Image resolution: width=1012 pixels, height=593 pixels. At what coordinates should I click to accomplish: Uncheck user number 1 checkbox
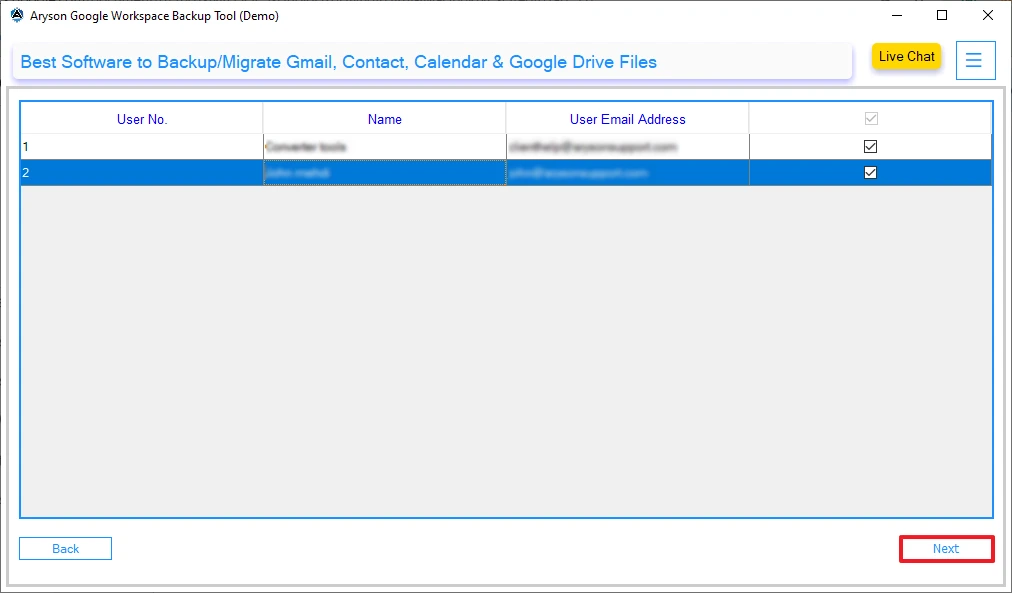tap(870, 146)
